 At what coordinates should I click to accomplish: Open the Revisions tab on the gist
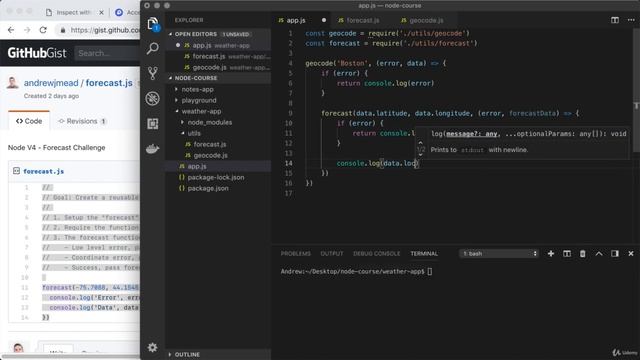coord(82,121)
